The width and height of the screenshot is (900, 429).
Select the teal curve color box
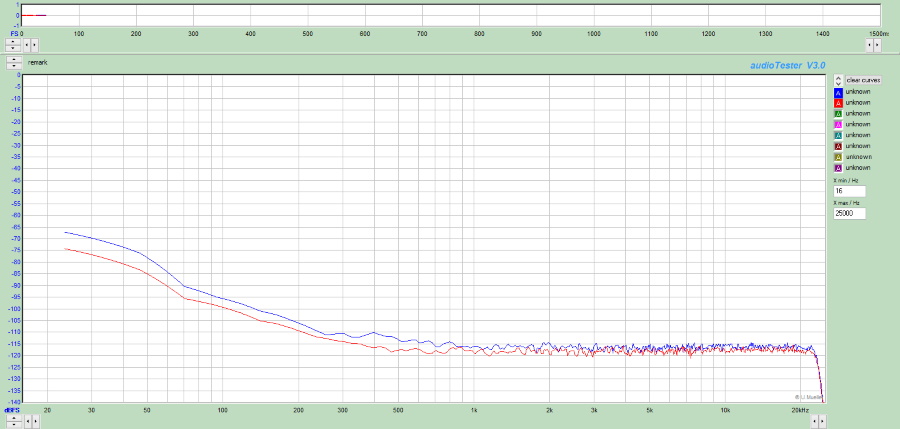click(837, 136)
